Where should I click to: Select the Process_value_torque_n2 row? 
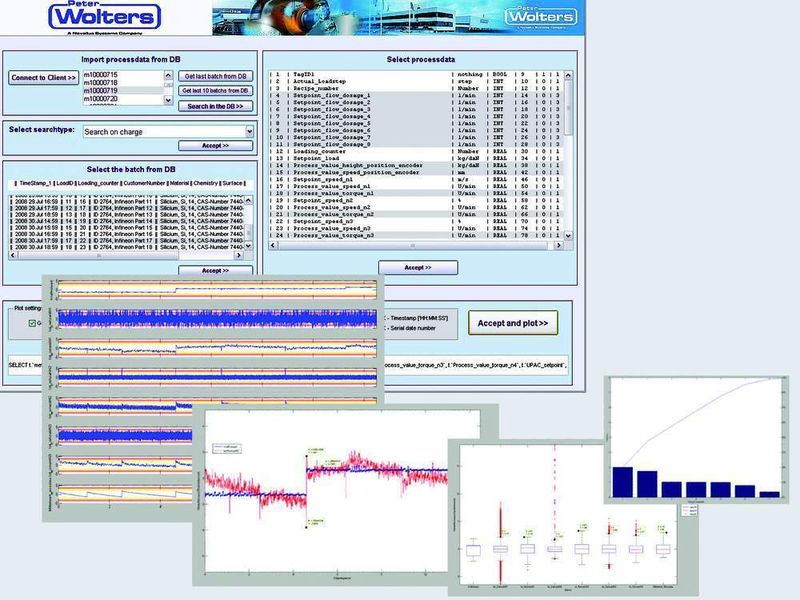[x=415, y=214]
